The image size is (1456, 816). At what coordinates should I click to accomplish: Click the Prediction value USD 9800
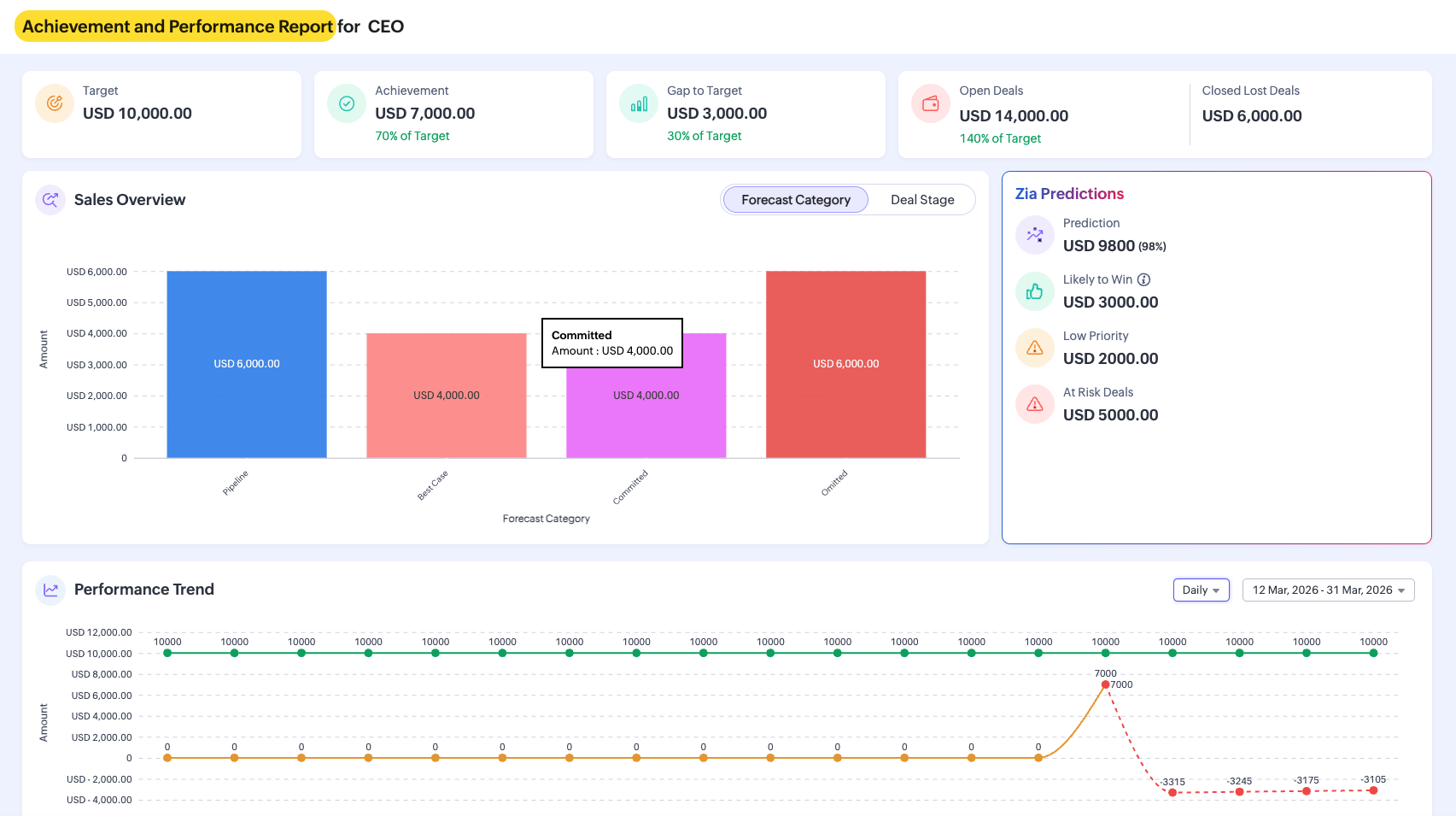point(1099,246)
